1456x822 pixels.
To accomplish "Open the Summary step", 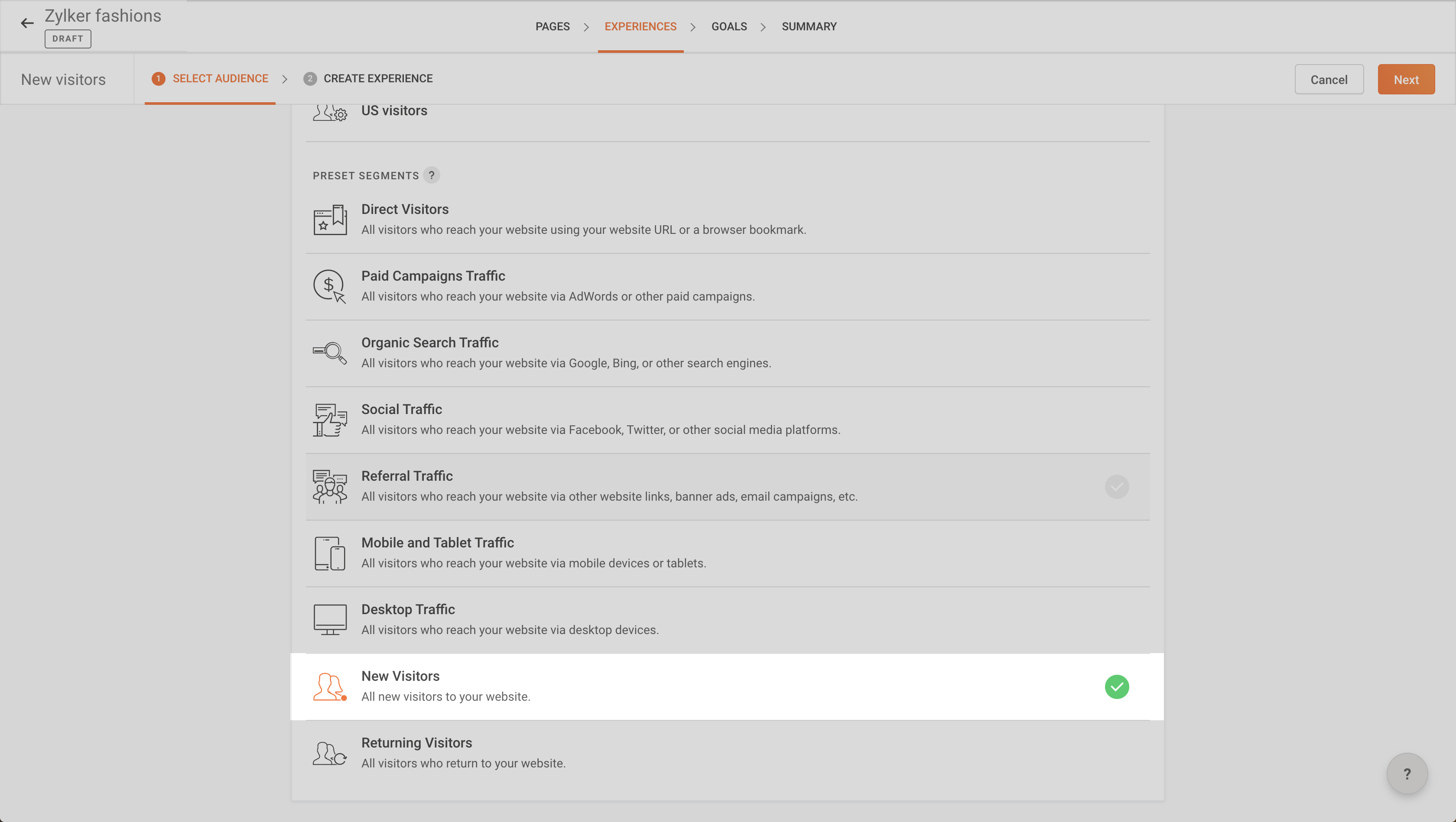I will (809, 26).
